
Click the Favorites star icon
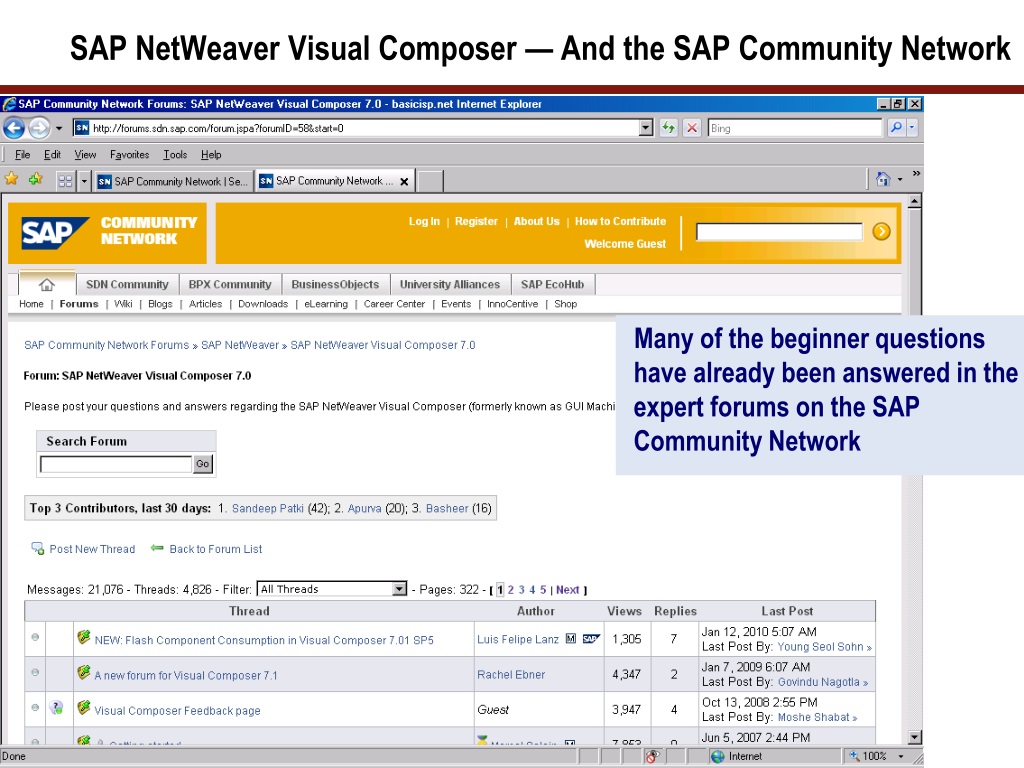click(x=12, y=178)
